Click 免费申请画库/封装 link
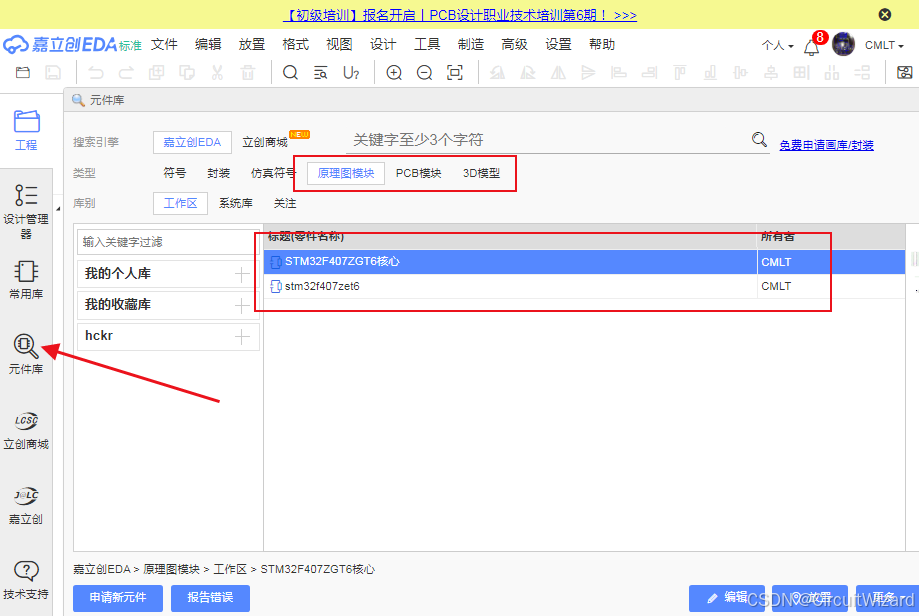 (x=826, y=145)
